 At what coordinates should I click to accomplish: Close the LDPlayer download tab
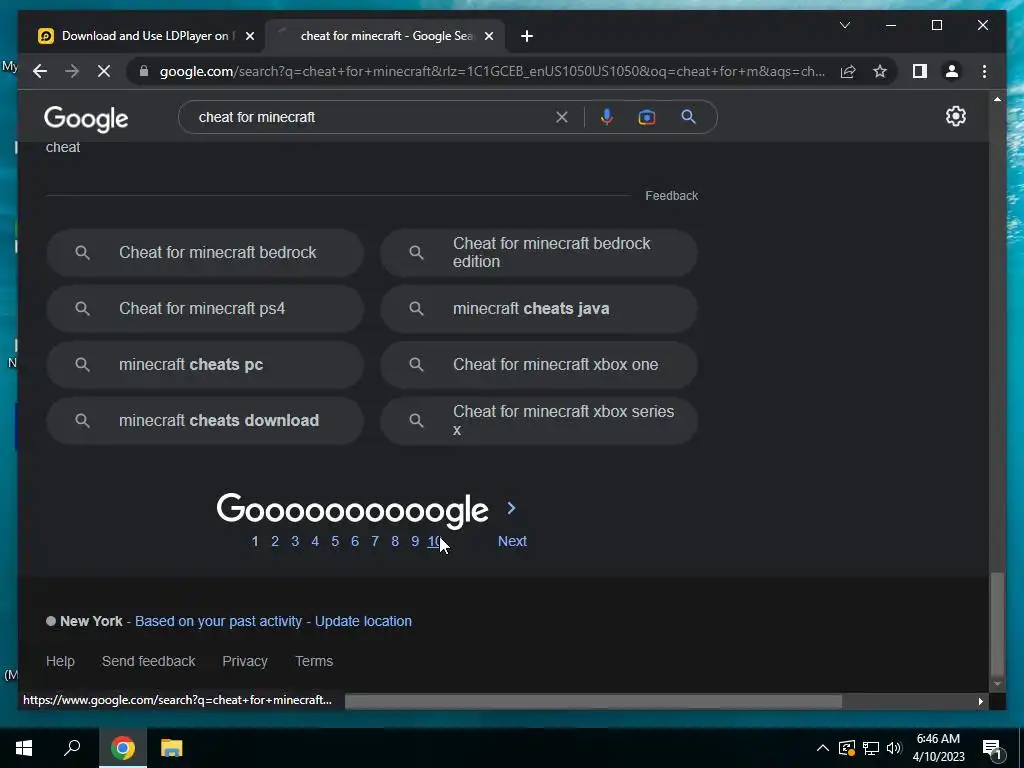click(x=249, y=37)
